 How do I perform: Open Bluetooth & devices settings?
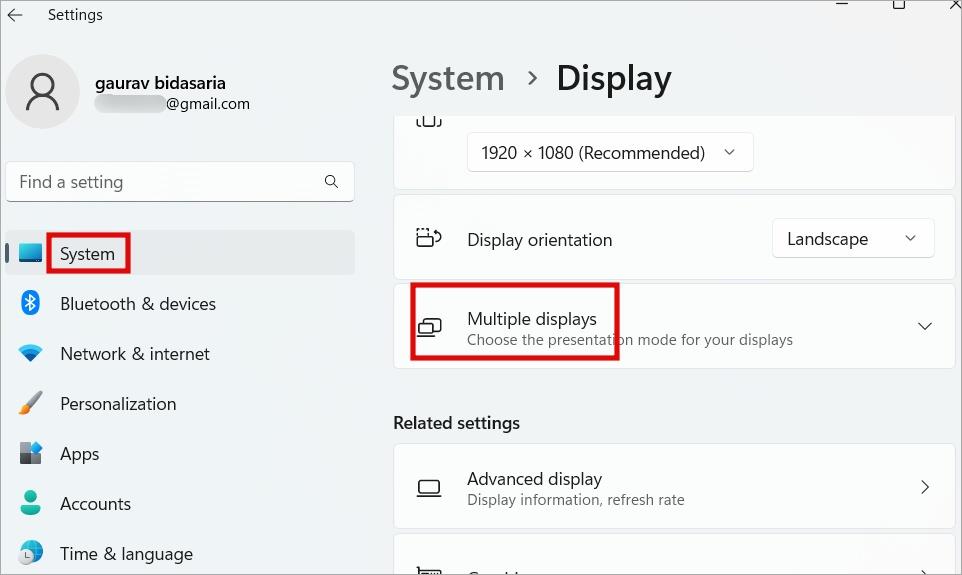(x=180, y=303)
